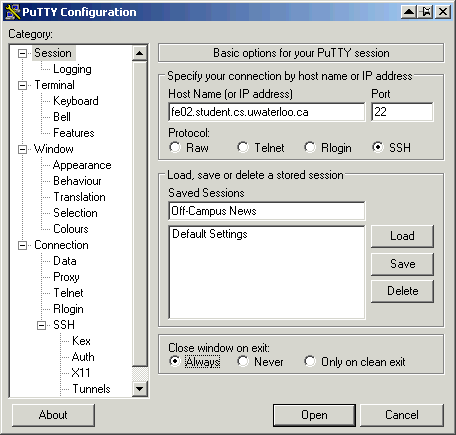Click the category tree's scroll down arrow

click(140, 389)
